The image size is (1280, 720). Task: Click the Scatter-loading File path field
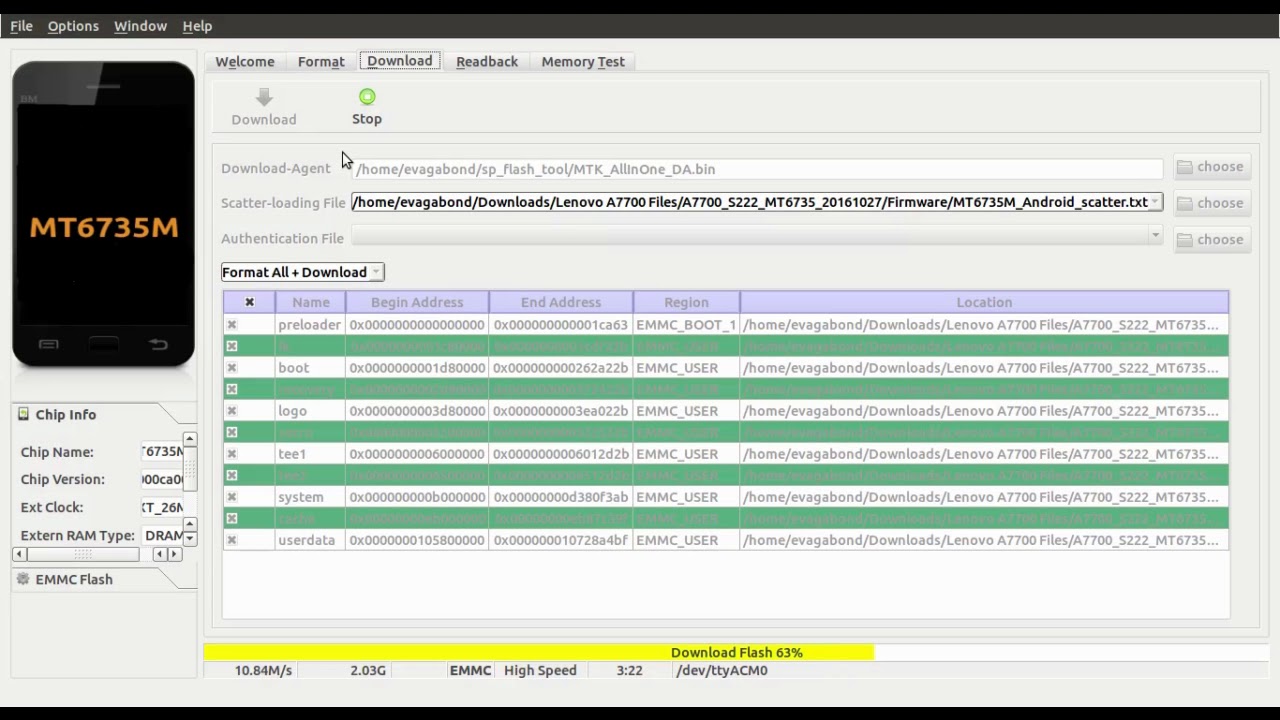756,202
